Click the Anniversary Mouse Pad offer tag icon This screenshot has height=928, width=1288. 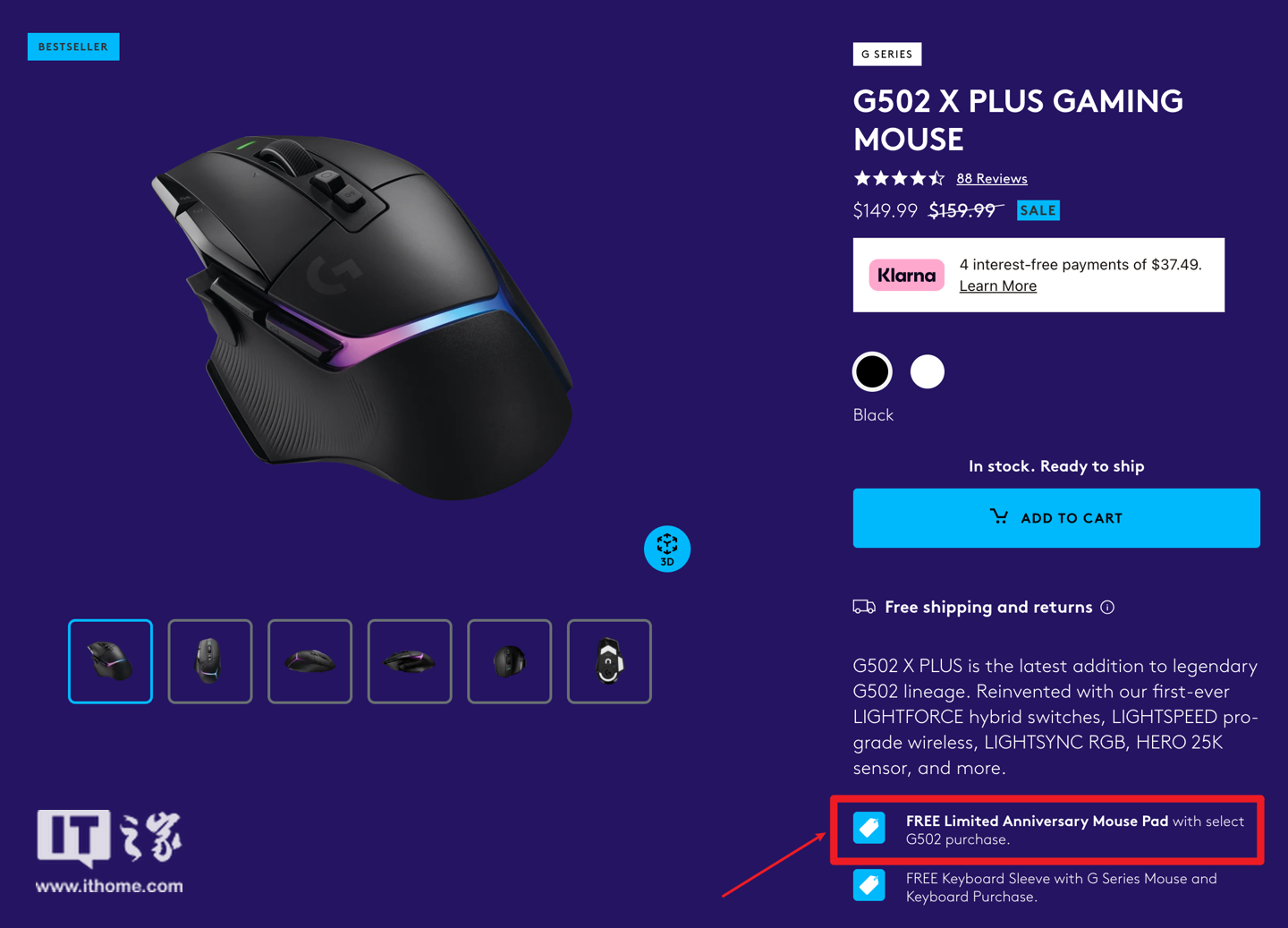click(869, 828)
